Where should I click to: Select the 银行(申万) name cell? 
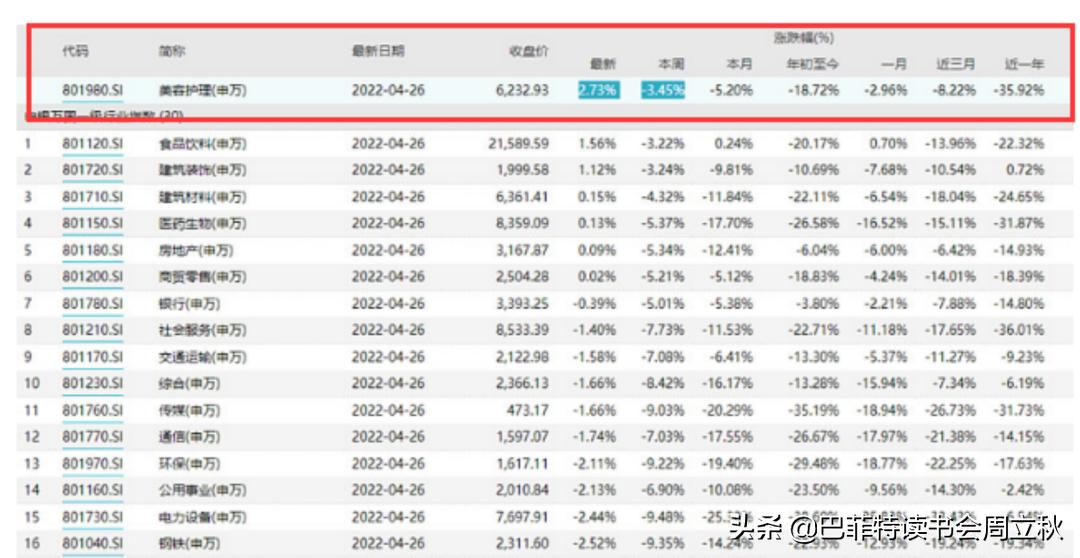tap(189, 304)
